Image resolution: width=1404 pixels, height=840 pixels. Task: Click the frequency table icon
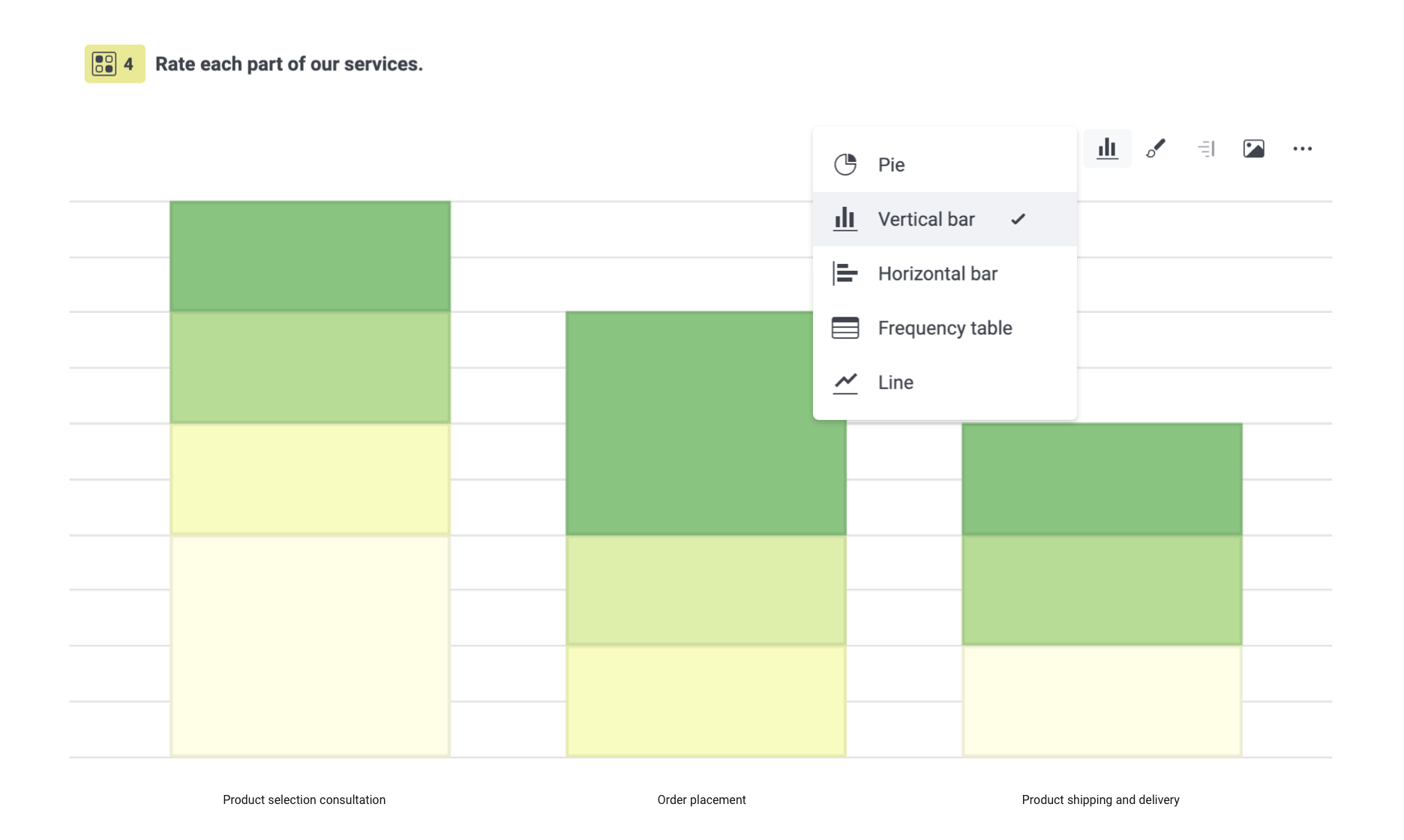[845, 328]
